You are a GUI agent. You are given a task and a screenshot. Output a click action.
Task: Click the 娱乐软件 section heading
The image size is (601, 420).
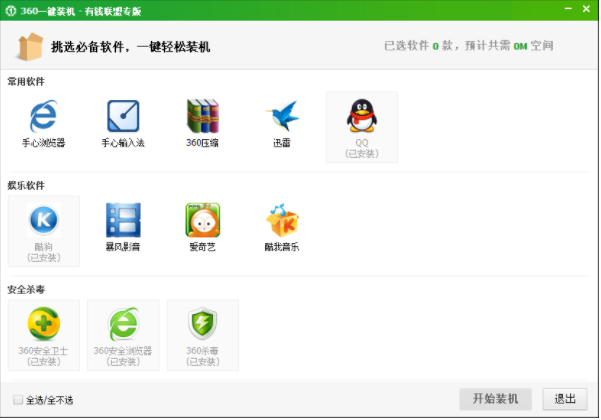pyautogui.click(x=26, y=185)
